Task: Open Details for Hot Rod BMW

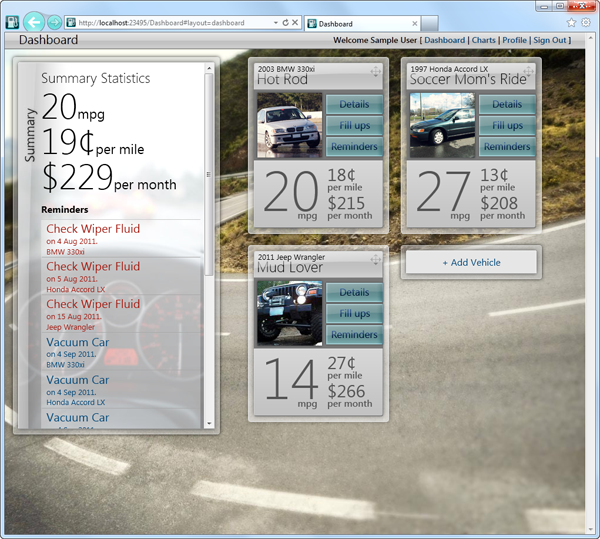Action: (x=354, y=104)
